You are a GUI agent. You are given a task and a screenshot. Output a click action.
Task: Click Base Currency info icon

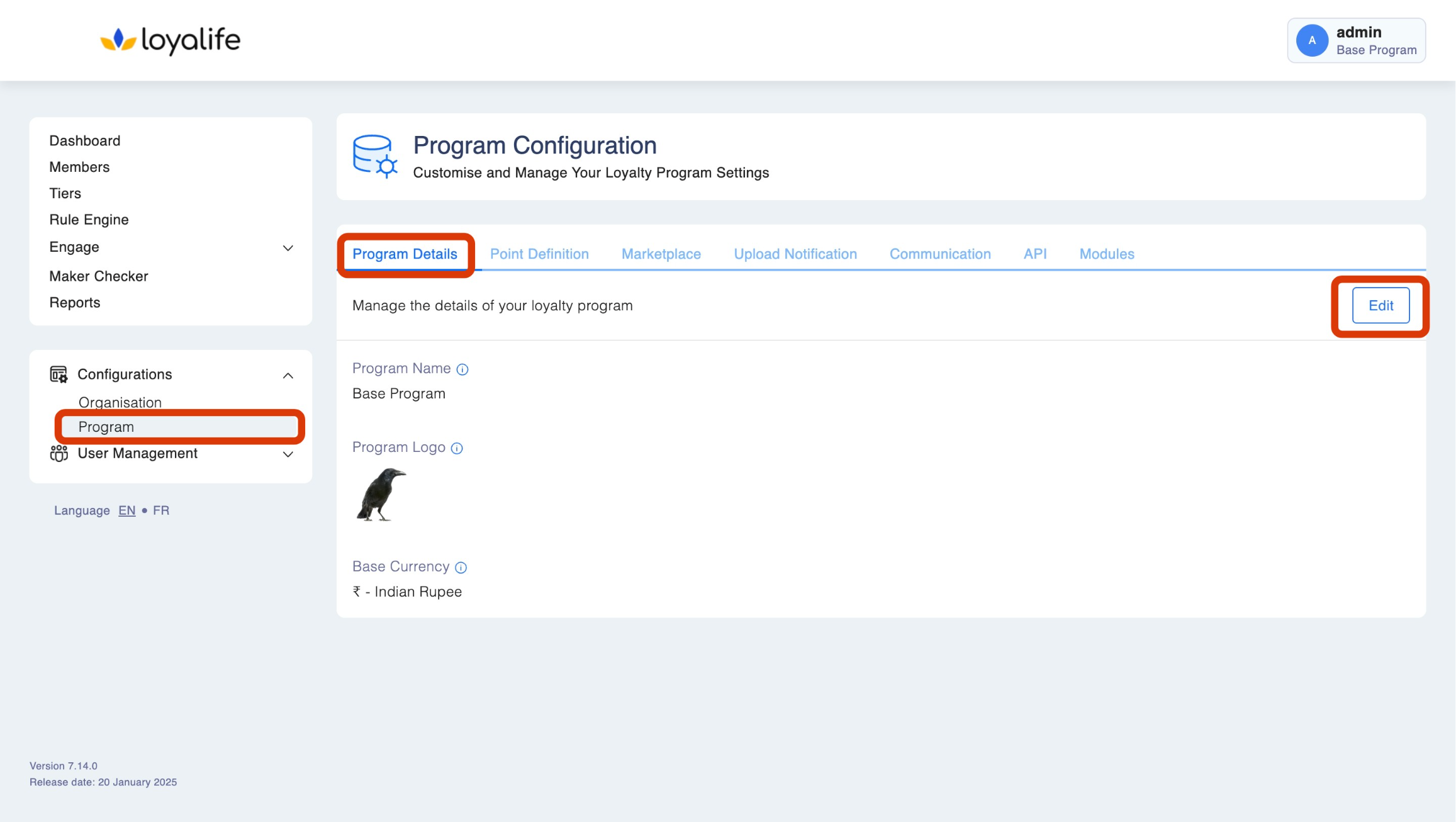point(461,568)
